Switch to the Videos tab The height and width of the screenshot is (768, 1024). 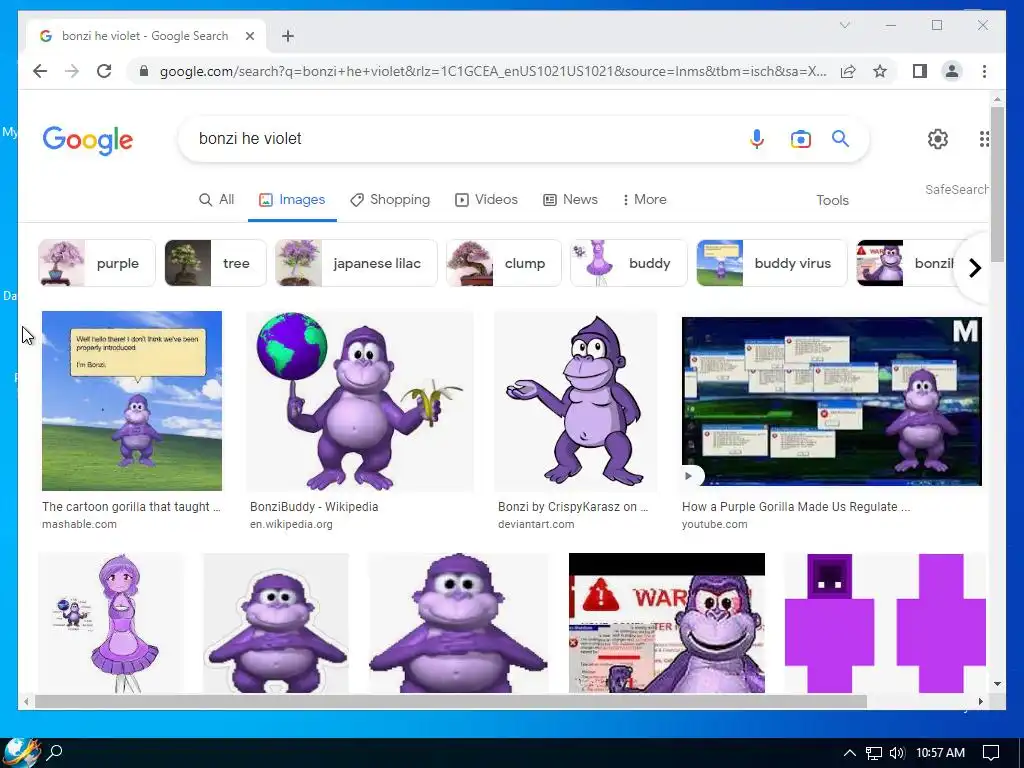tap(487, 200)
